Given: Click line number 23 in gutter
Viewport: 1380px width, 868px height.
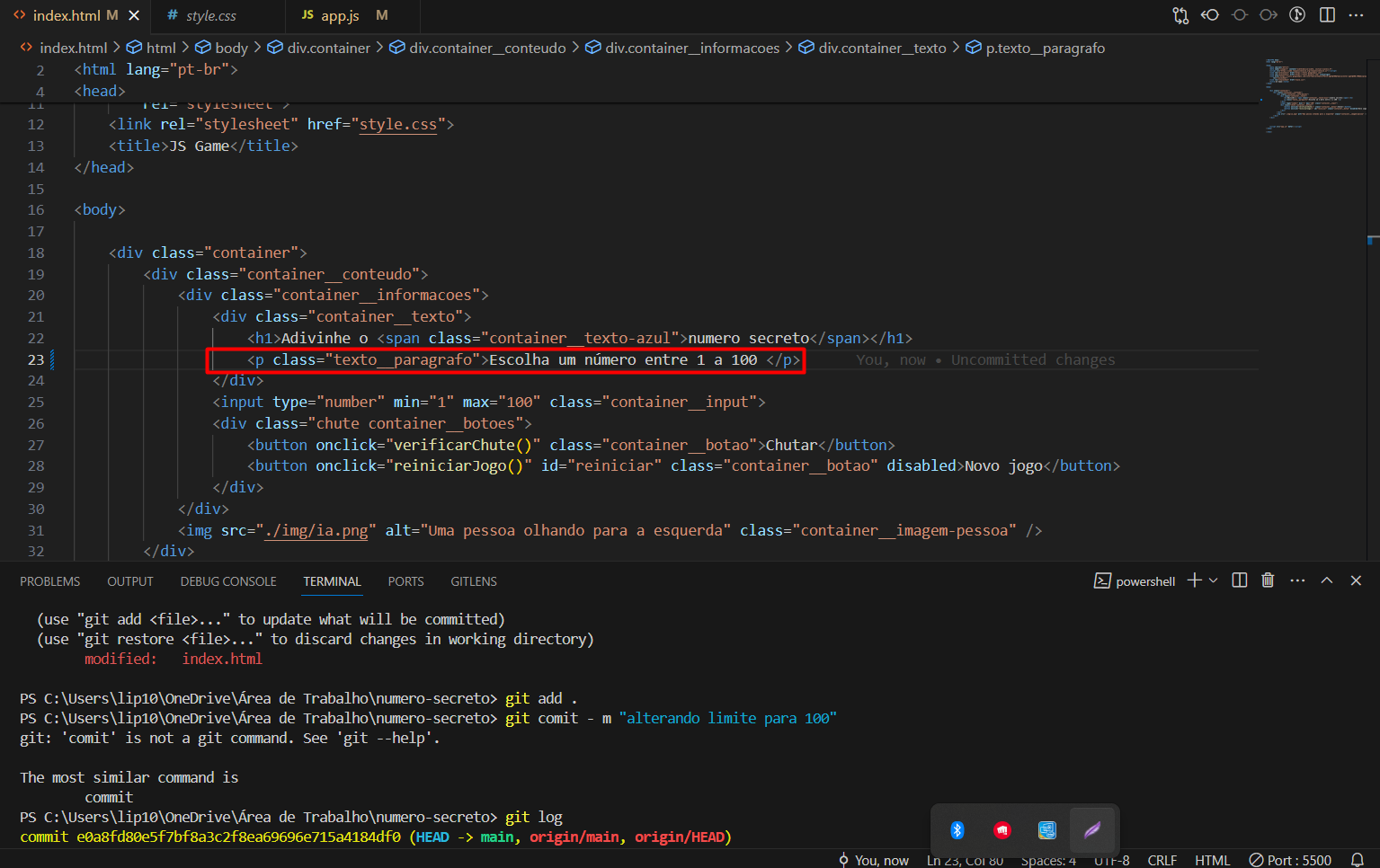Looking at the screenshot, I should pyautogui.click(x=35, y=359).
